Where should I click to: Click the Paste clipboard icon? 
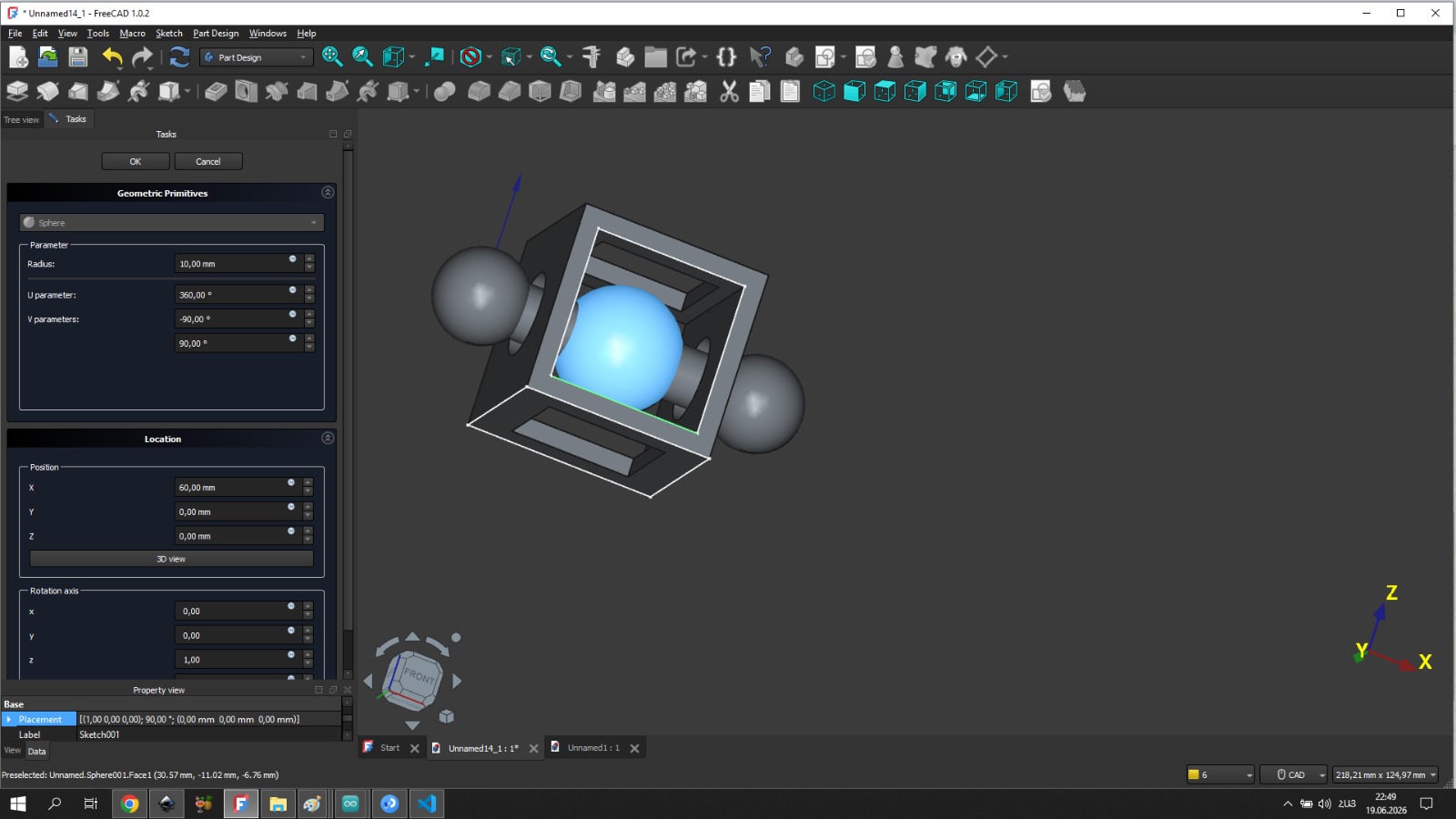[790, 91]
